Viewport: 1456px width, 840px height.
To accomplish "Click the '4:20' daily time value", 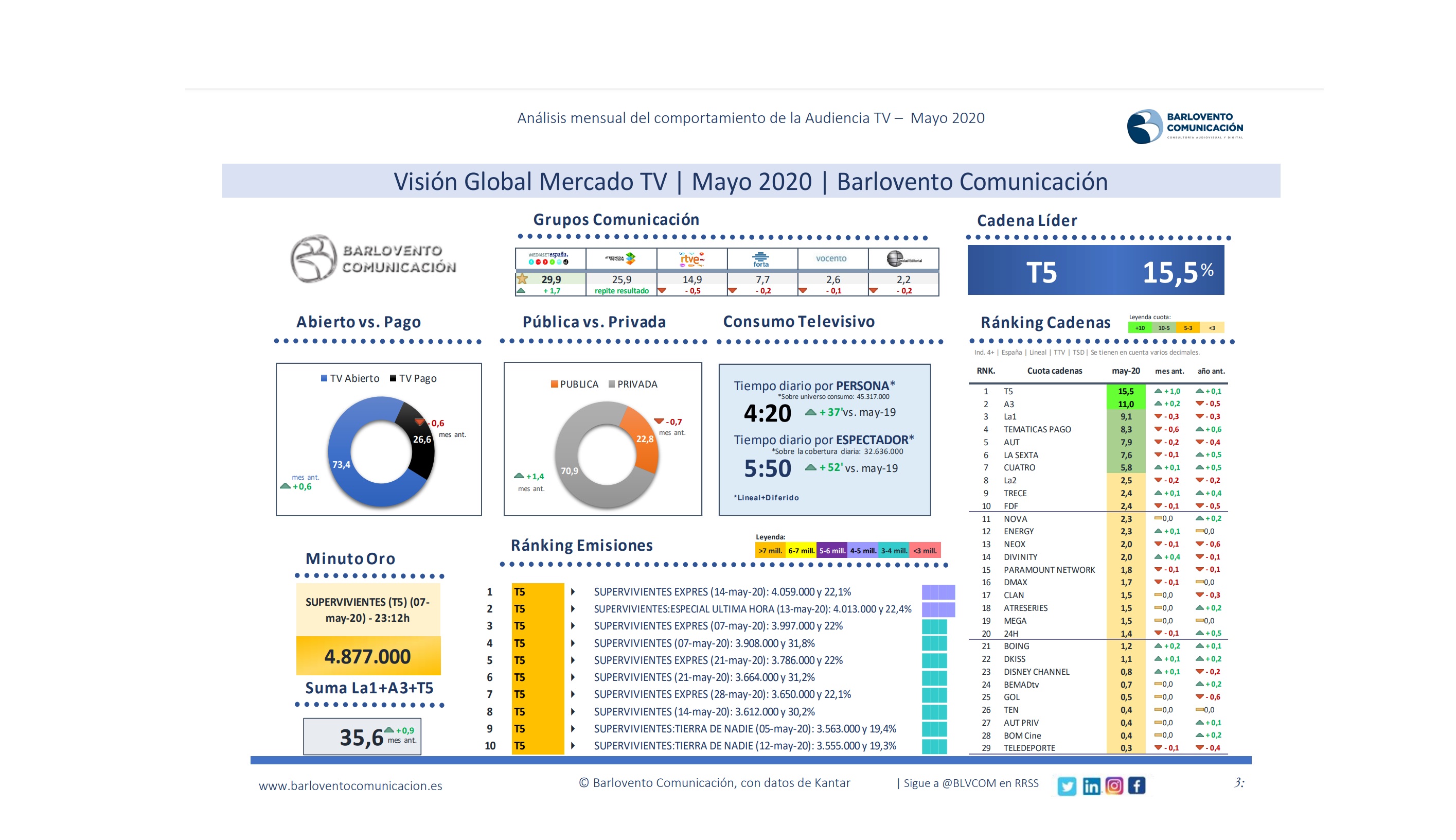I will coord(767,413).
